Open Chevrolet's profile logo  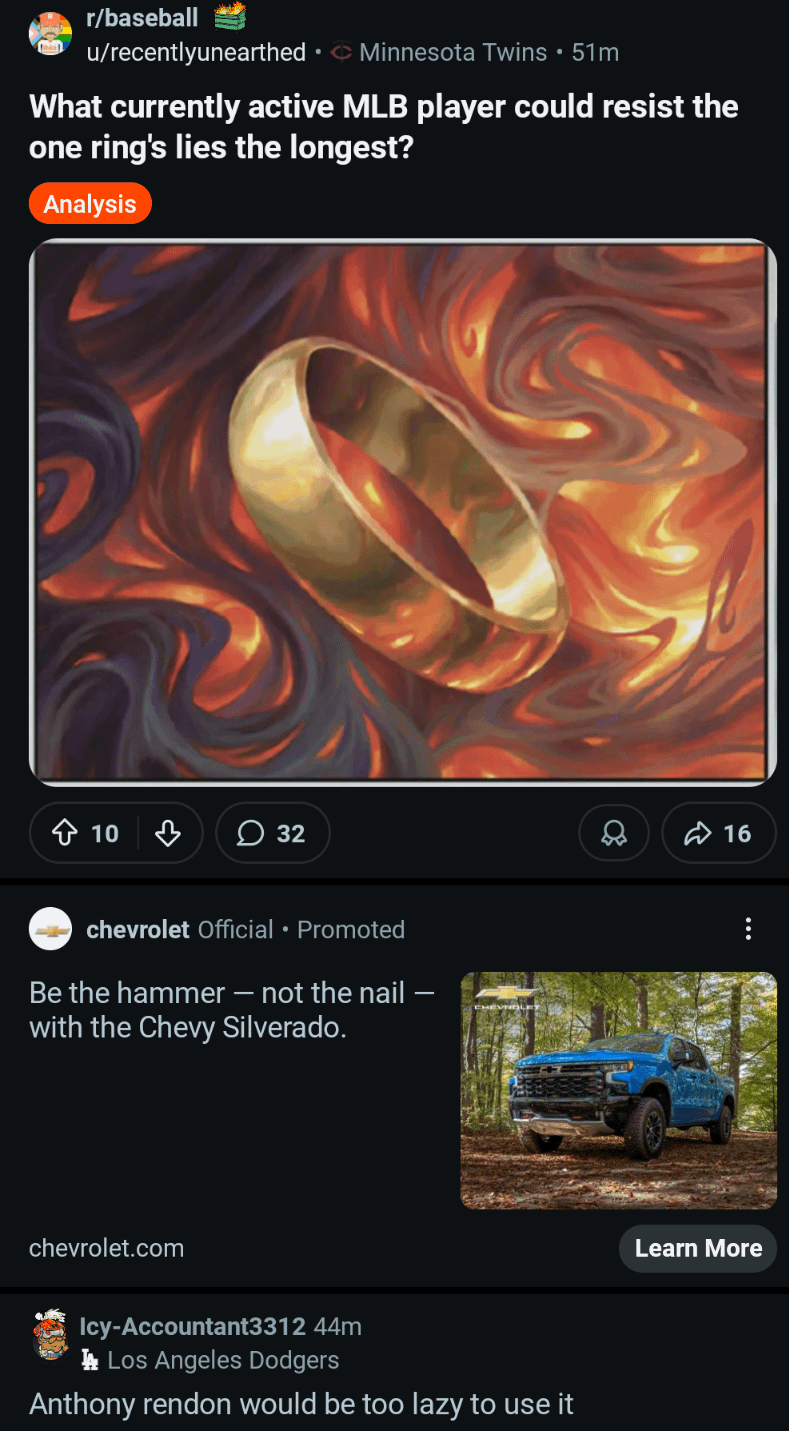pos(50,929)
